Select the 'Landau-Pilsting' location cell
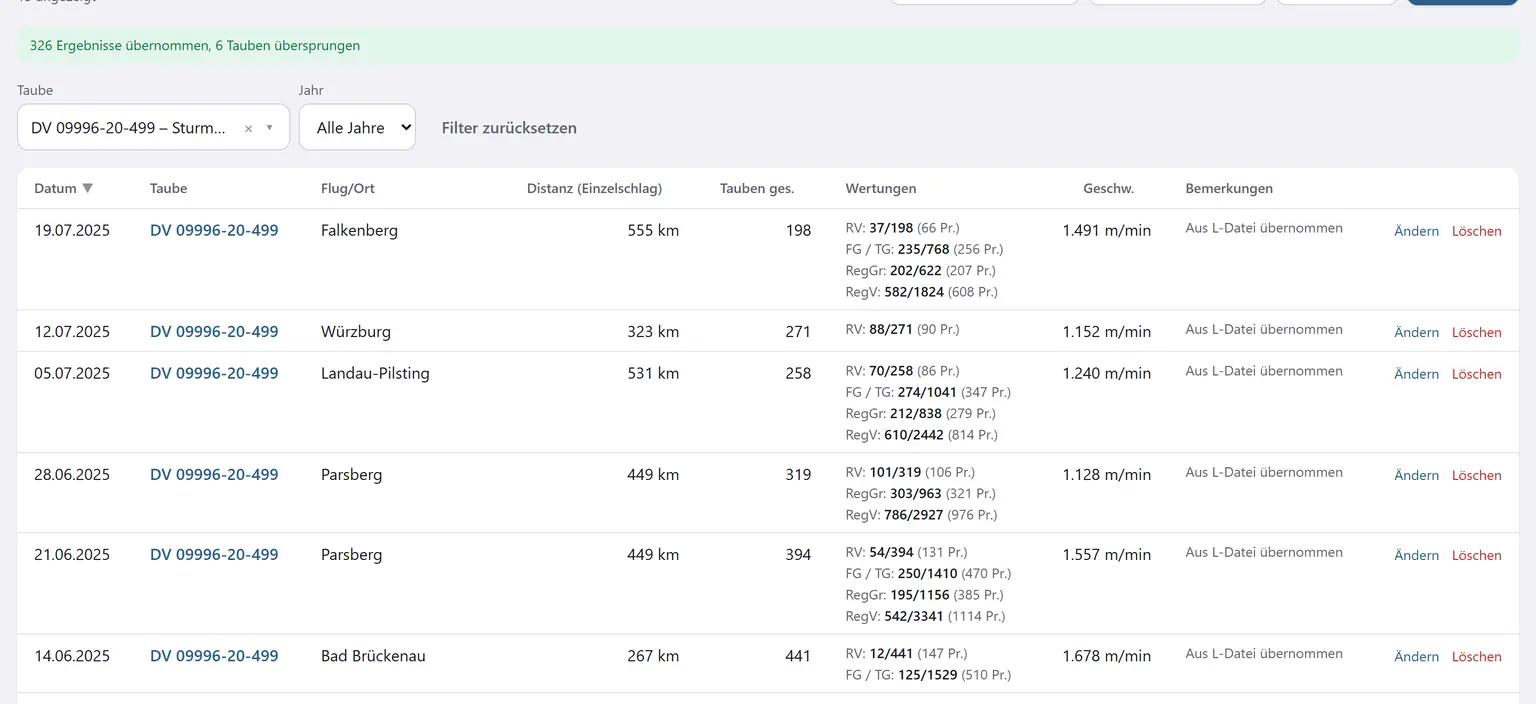The height and width of the screenshot is (704, 1536). (375, 373)
